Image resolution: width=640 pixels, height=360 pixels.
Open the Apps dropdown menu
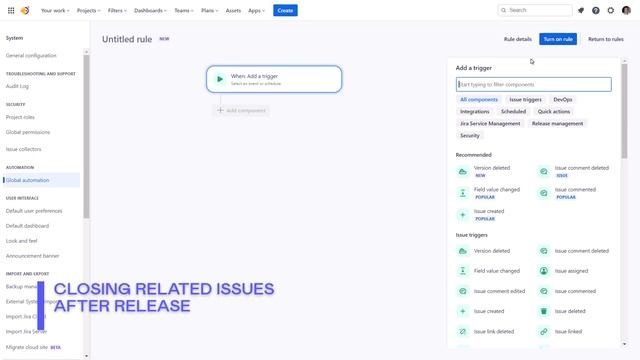tap(256, 11)
